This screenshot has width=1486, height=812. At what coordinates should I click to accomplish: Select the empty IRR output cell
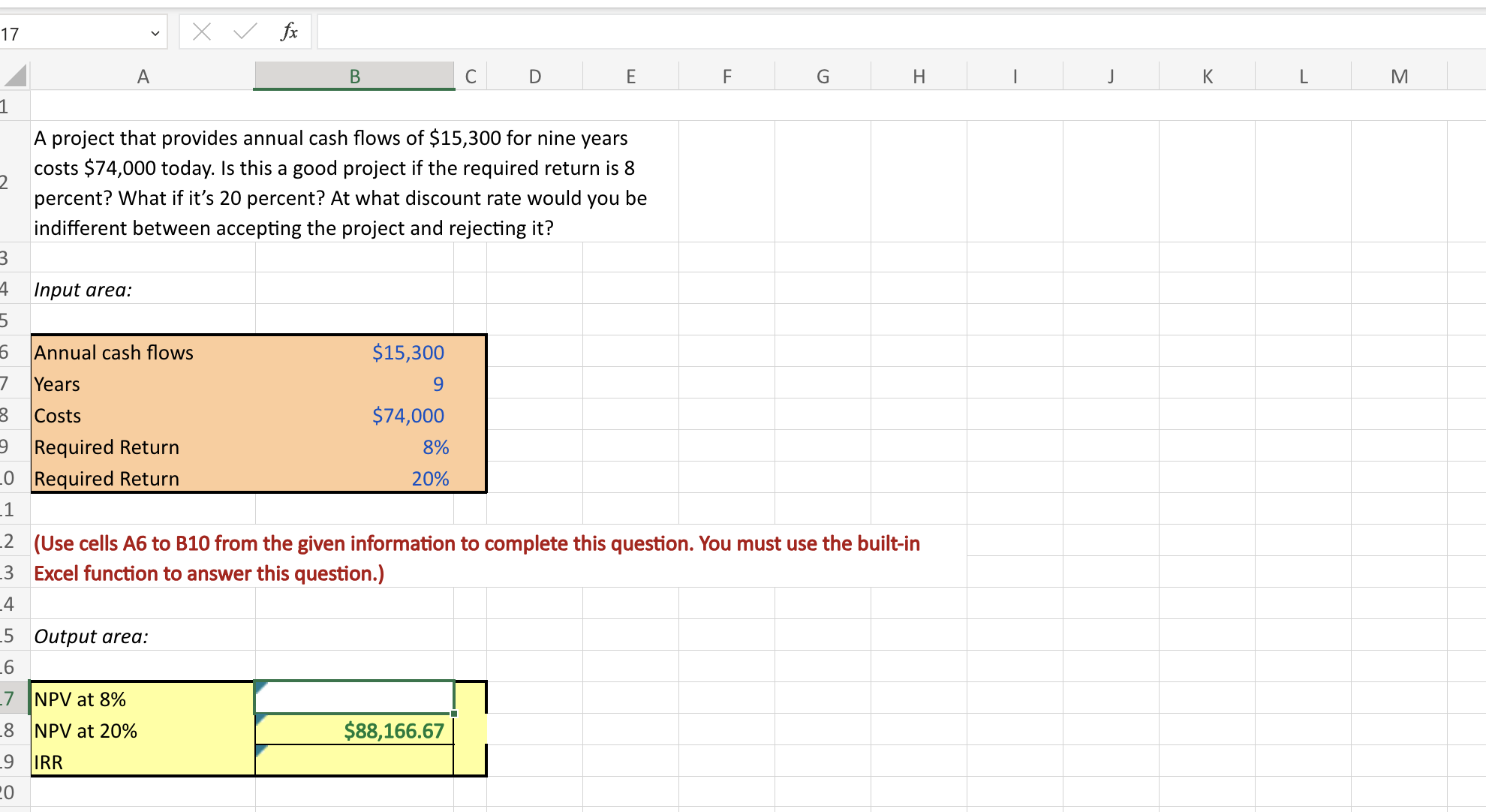354,762
